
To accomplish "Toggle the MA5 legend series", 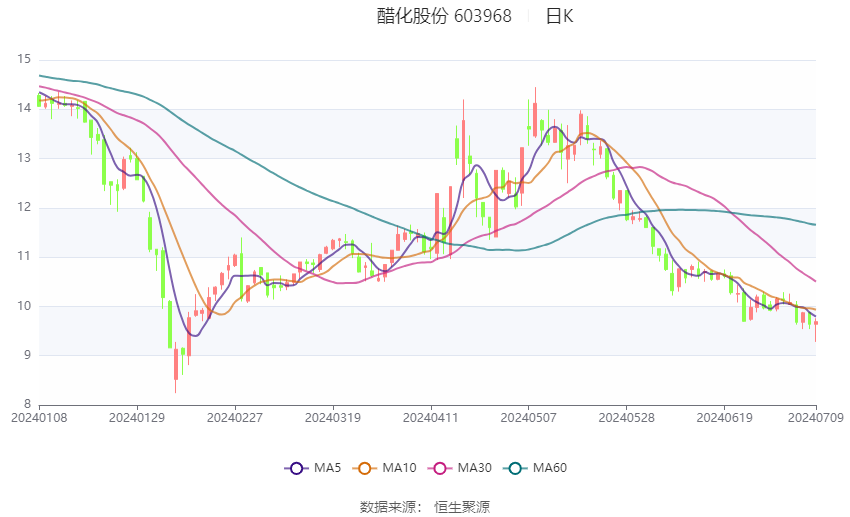I will click(313, 468).
